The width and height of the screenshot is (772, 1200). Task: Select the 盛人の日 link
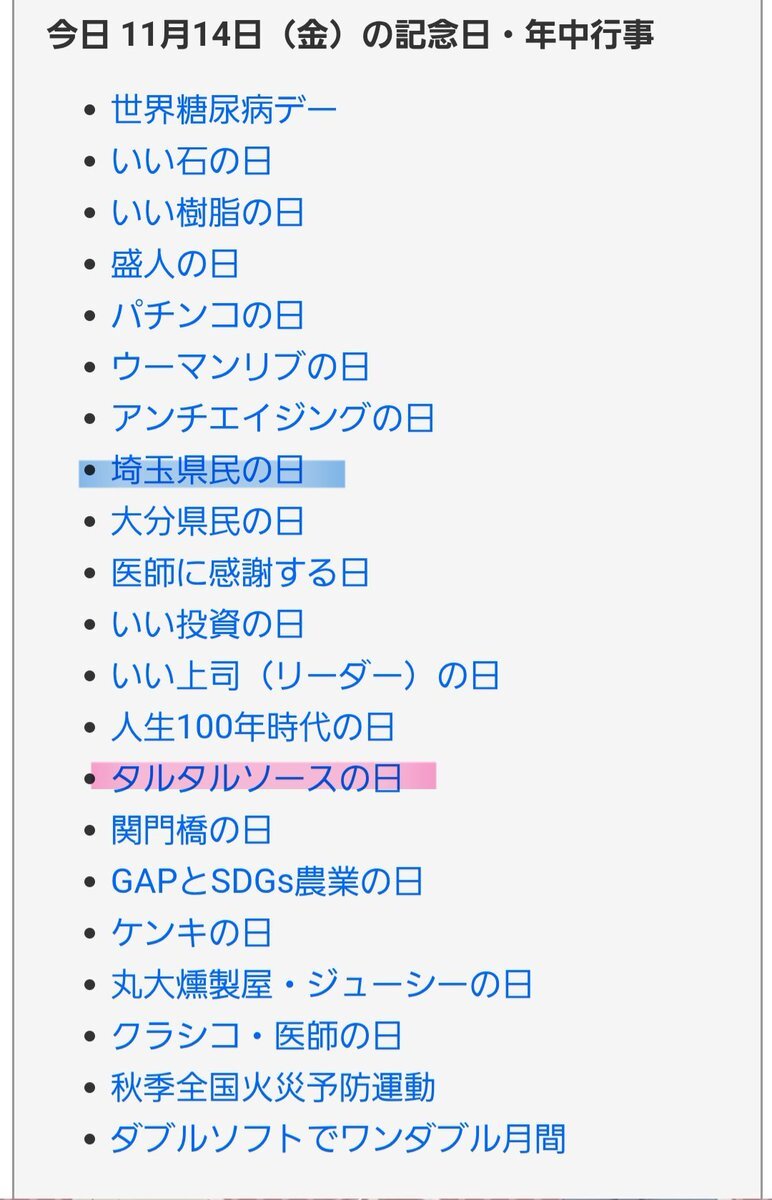(x=175, y=264)
